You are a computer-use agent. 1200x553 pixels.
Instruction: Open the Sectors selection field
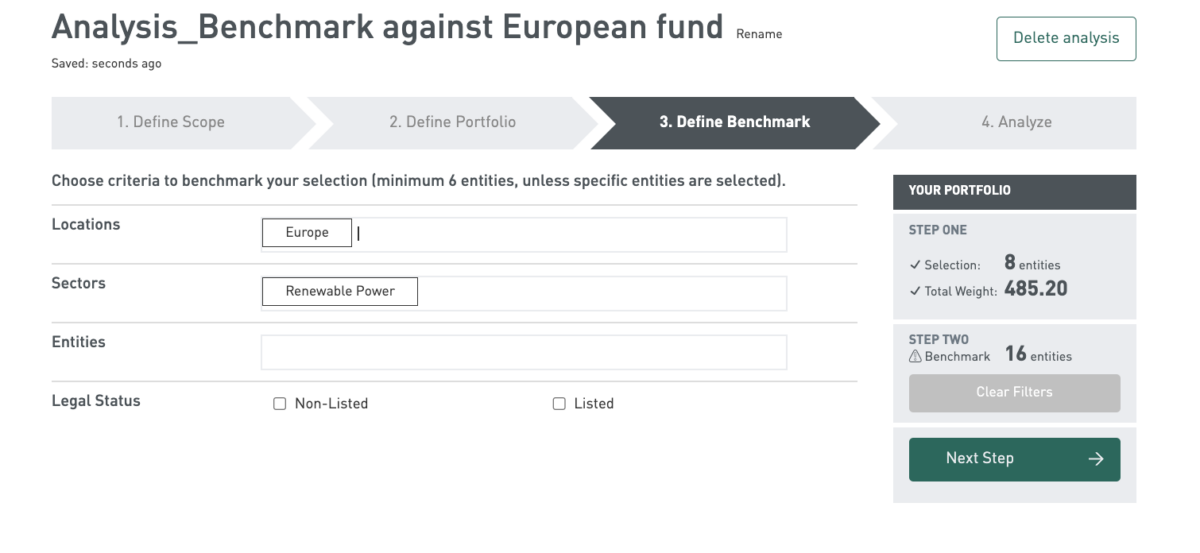(x=524, y=293)
